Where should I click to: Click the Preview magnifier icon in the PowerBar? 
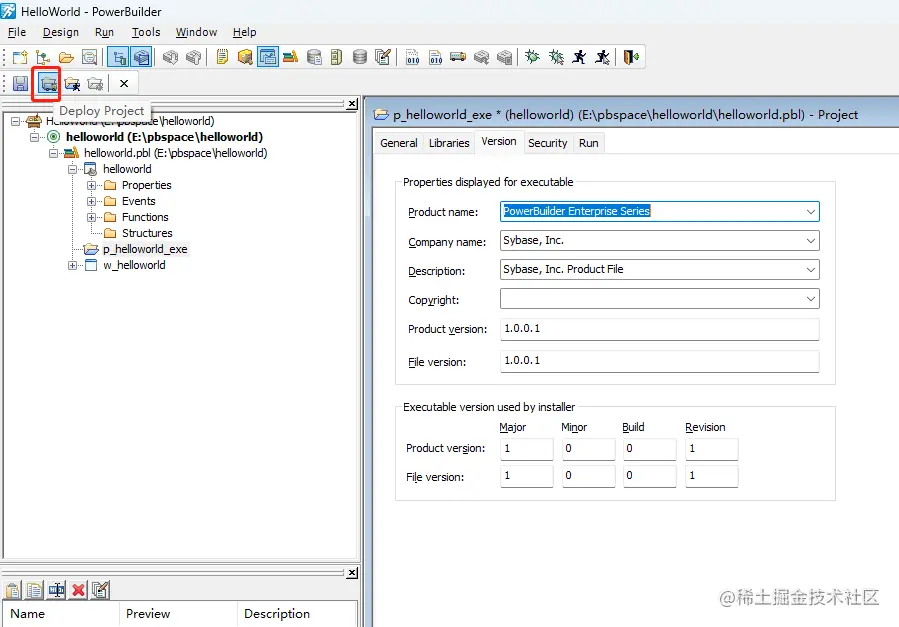click(x=89, y=57)
